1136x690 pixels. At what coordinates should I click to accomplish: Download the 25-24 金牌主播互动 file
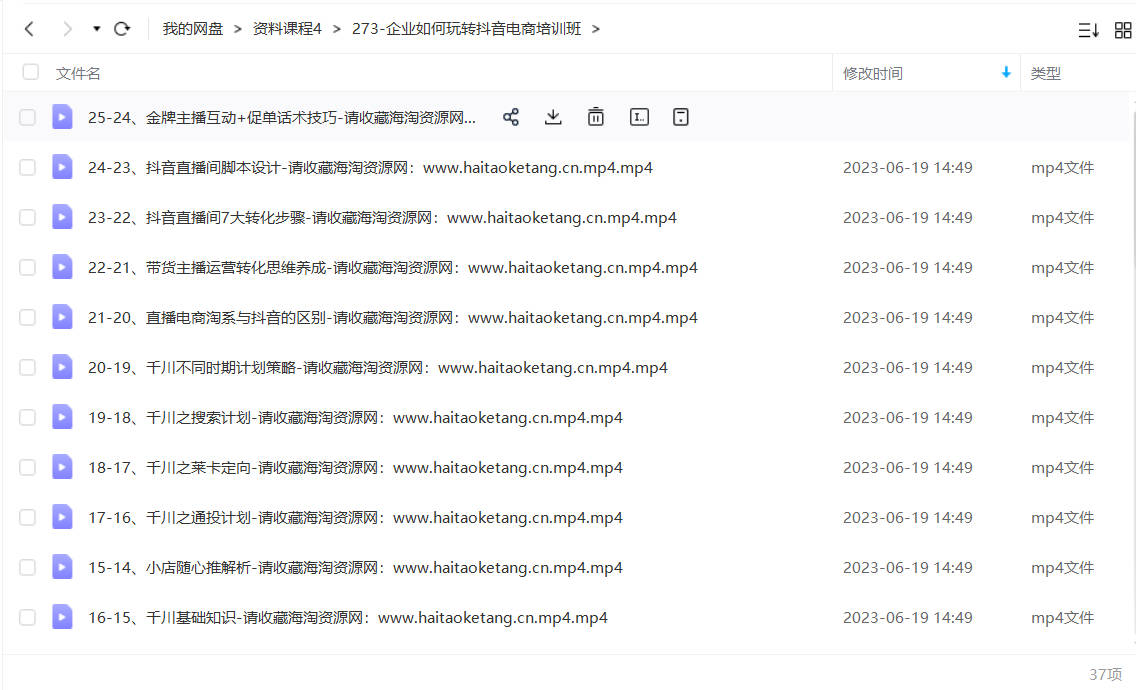(553, 117)
